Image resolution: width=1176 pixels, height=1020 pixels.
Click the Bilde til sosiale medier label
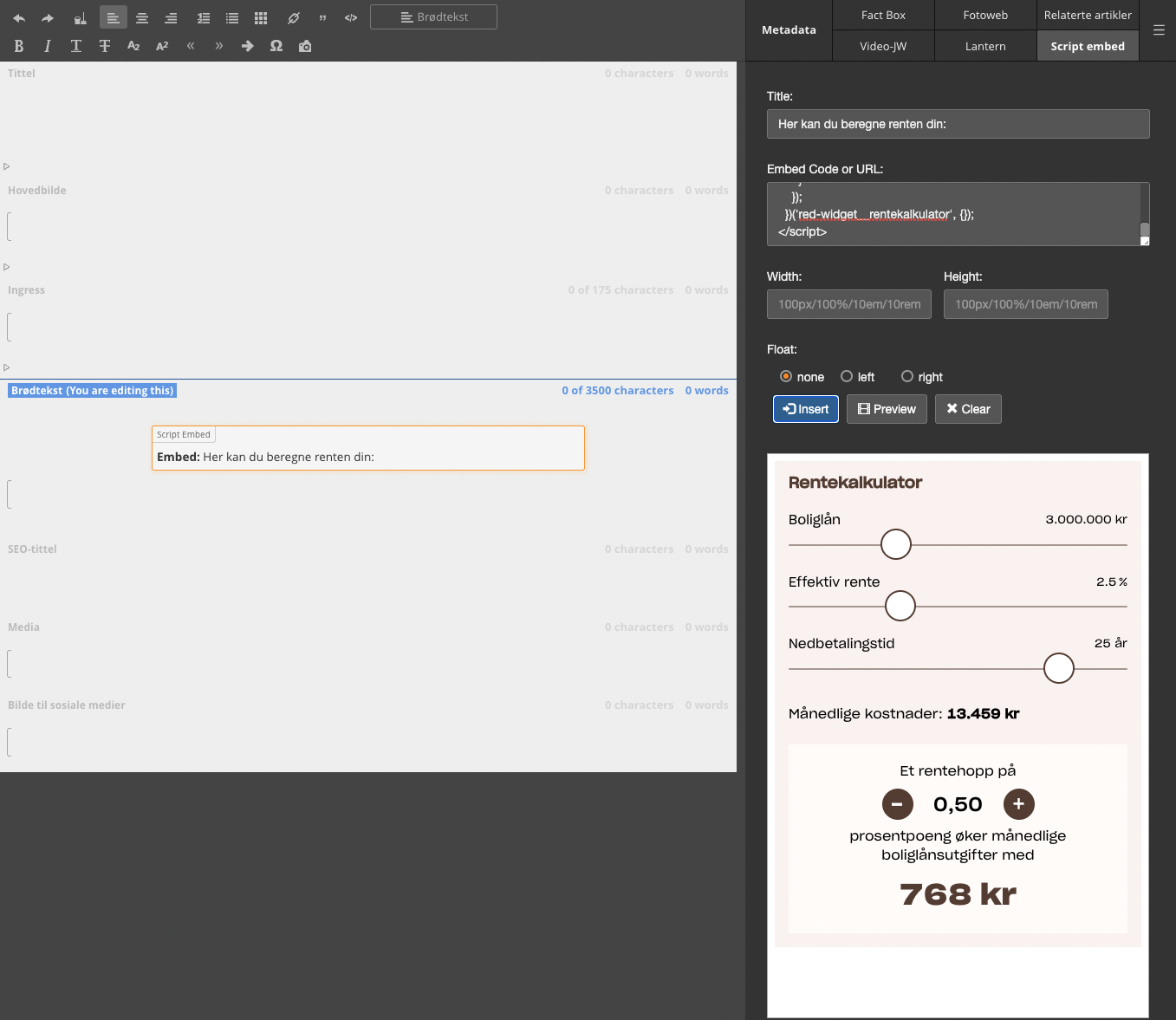[67, 705]
